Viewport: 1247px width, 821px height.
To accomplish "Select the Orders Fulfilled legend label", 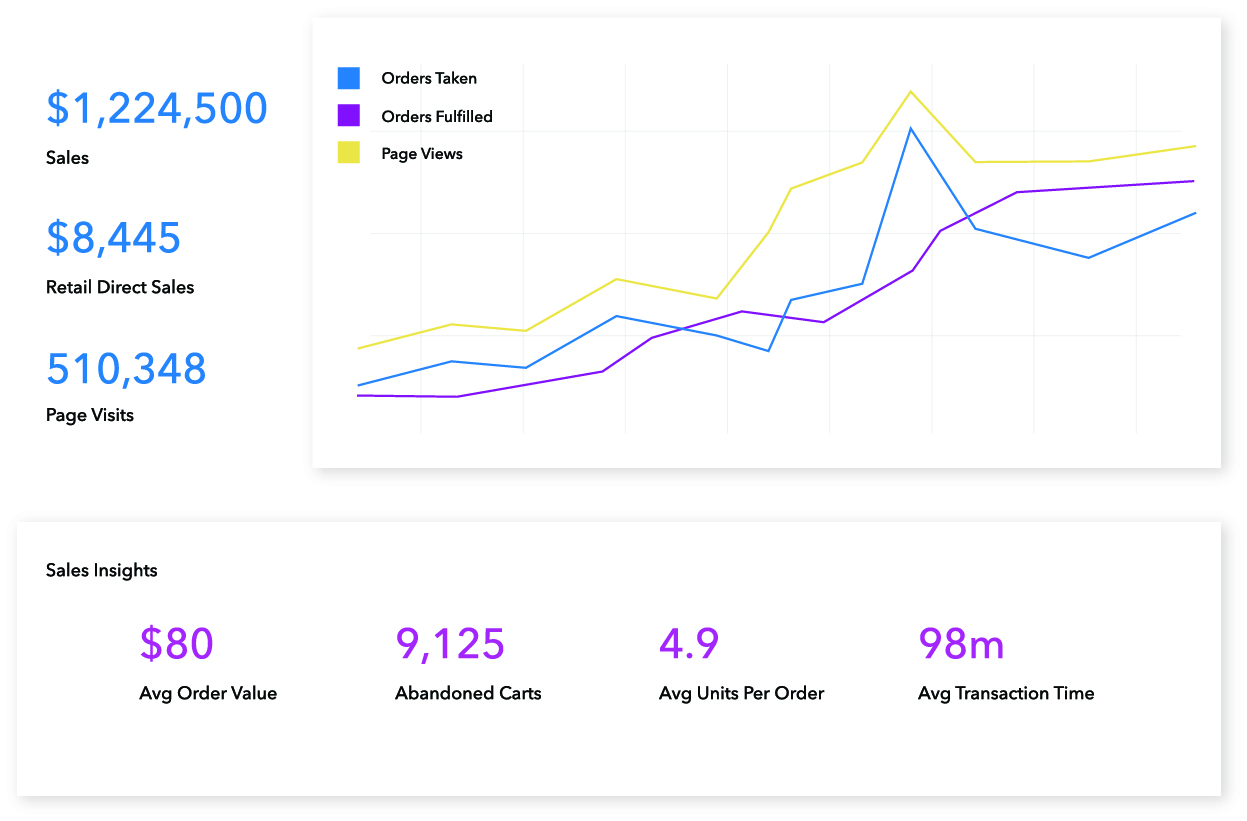I will pos(437,116).
